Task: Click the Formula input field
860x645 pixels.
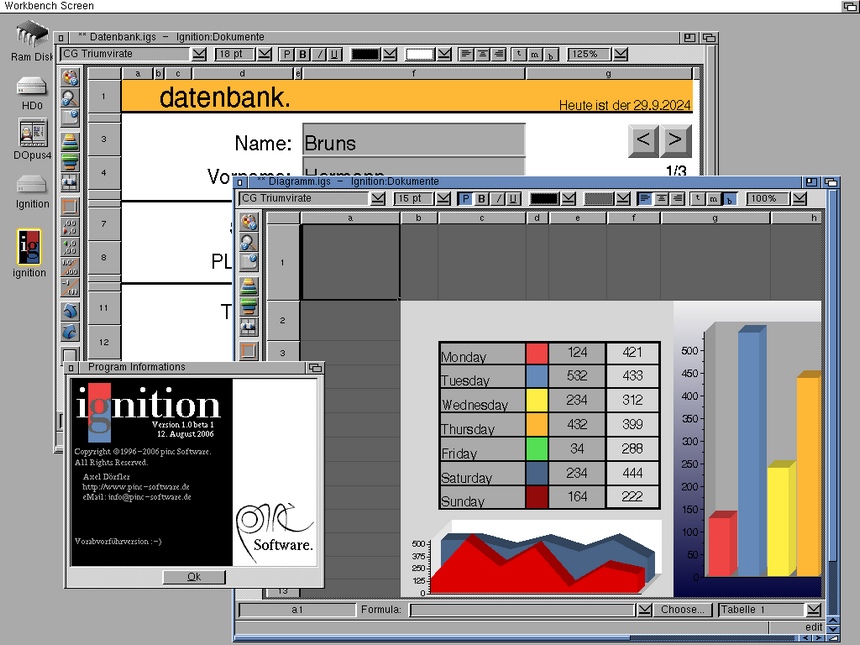Action: coord(522,609)
